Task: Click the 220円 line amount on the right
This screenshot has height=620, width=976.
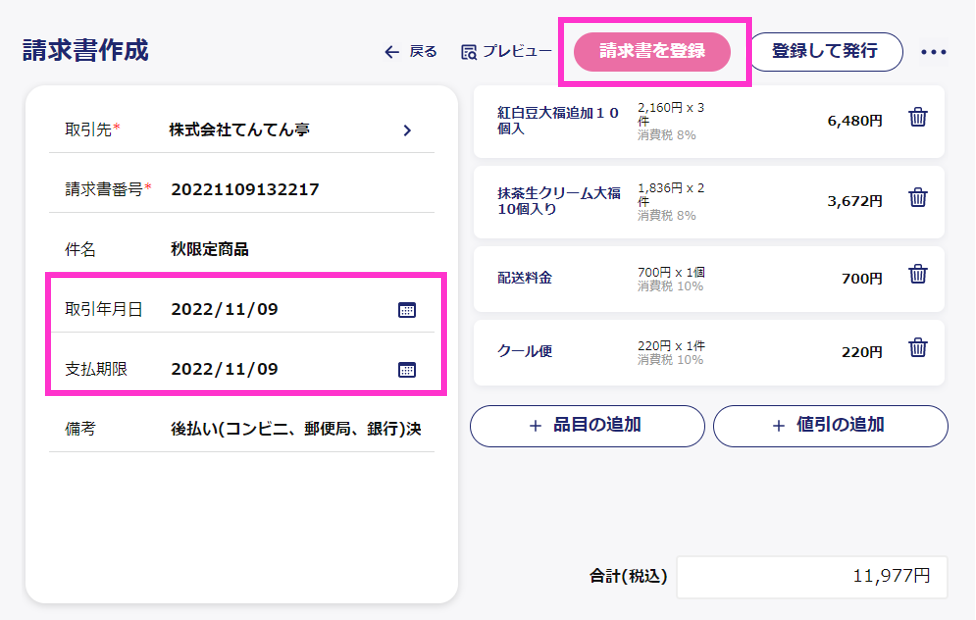Action: pyautogui.click(x=862, y=352)
